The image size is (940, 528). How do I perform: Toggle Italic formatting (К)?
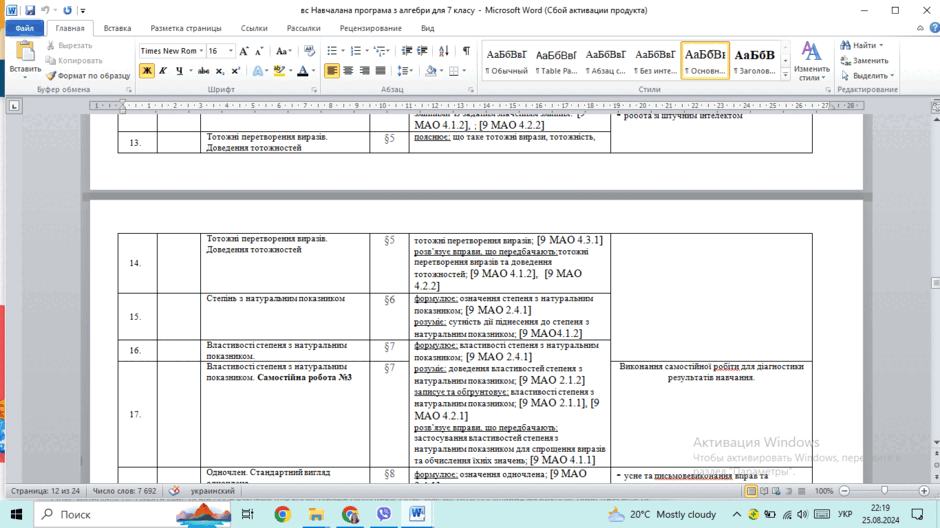click(162, 71)
